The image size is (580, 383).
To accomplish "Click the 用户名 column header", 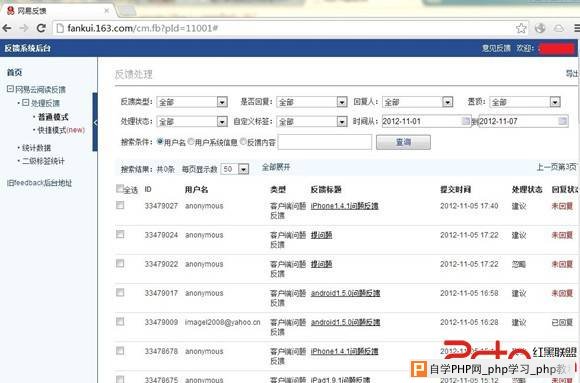I will 196,189.
